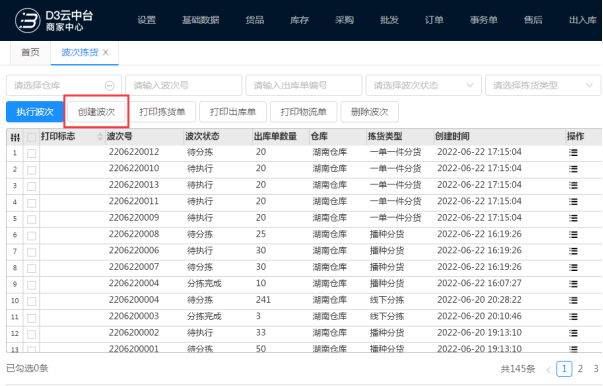The height and width of the screenshot is (386, 603).
Task: Open the 库存 menu
Action: [300, 20]
